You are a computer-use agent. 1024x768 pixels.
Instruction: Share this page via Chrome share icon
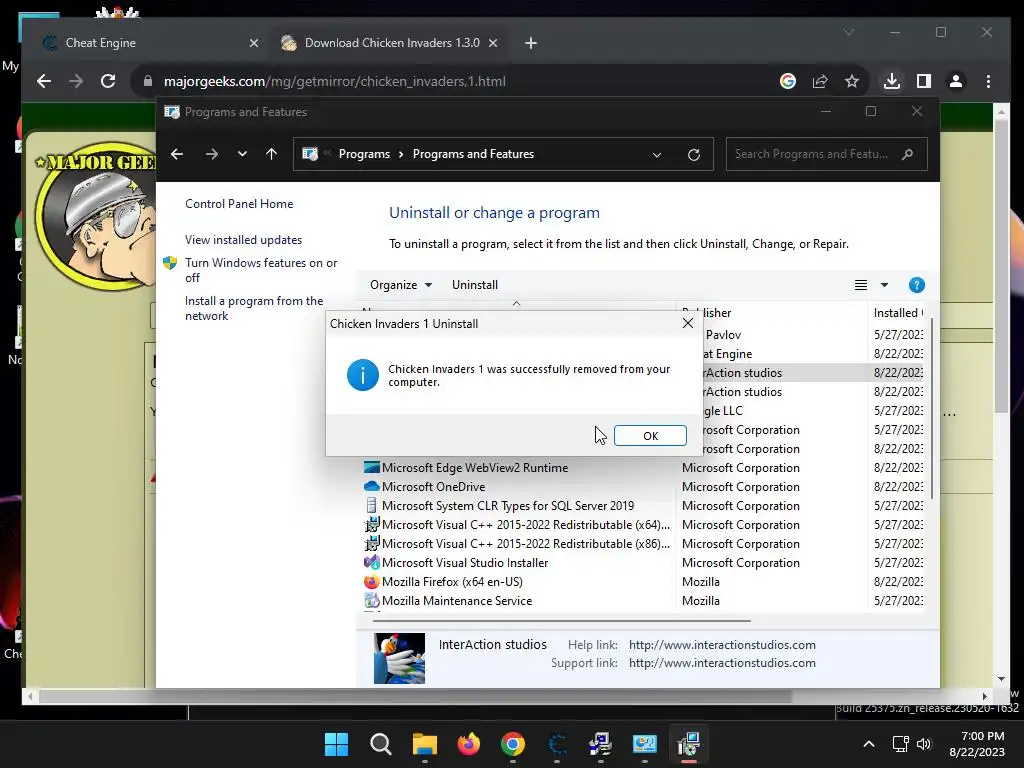[820, 81]
